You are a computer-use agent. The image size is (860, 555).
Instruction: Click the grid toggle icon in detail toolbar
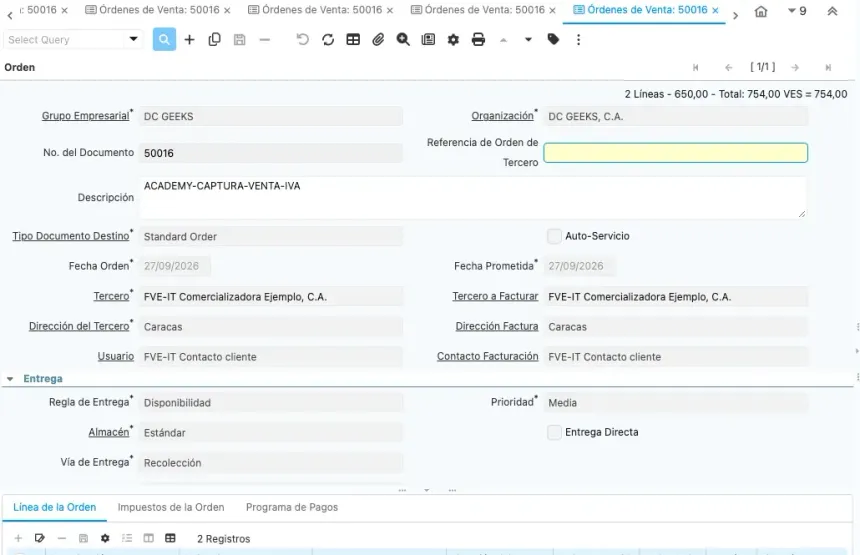coord(170,539)
